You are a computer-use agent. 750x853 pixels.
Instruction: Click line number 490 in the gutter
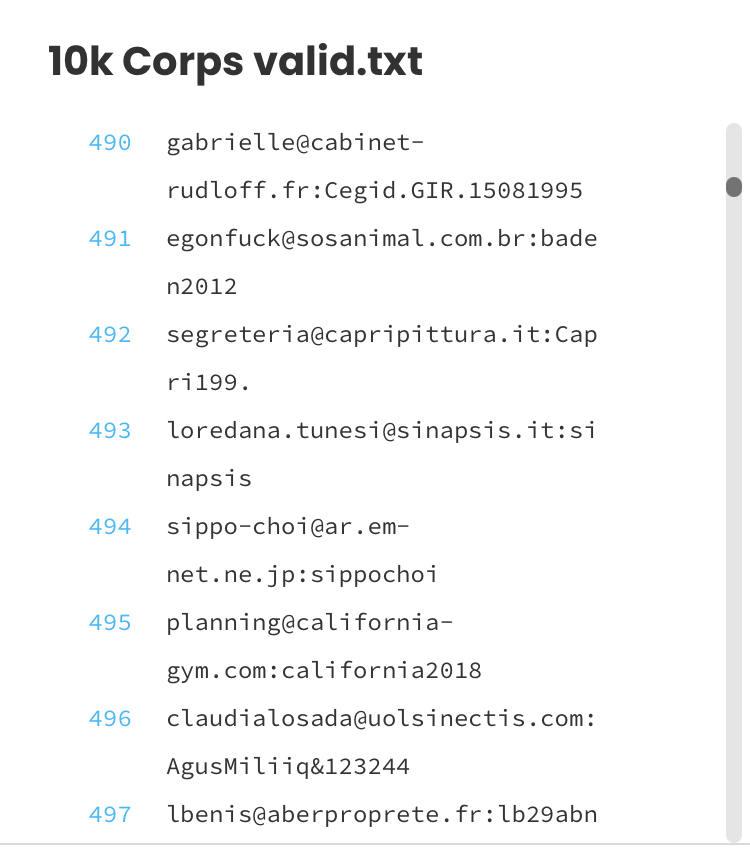pos(110,143)
